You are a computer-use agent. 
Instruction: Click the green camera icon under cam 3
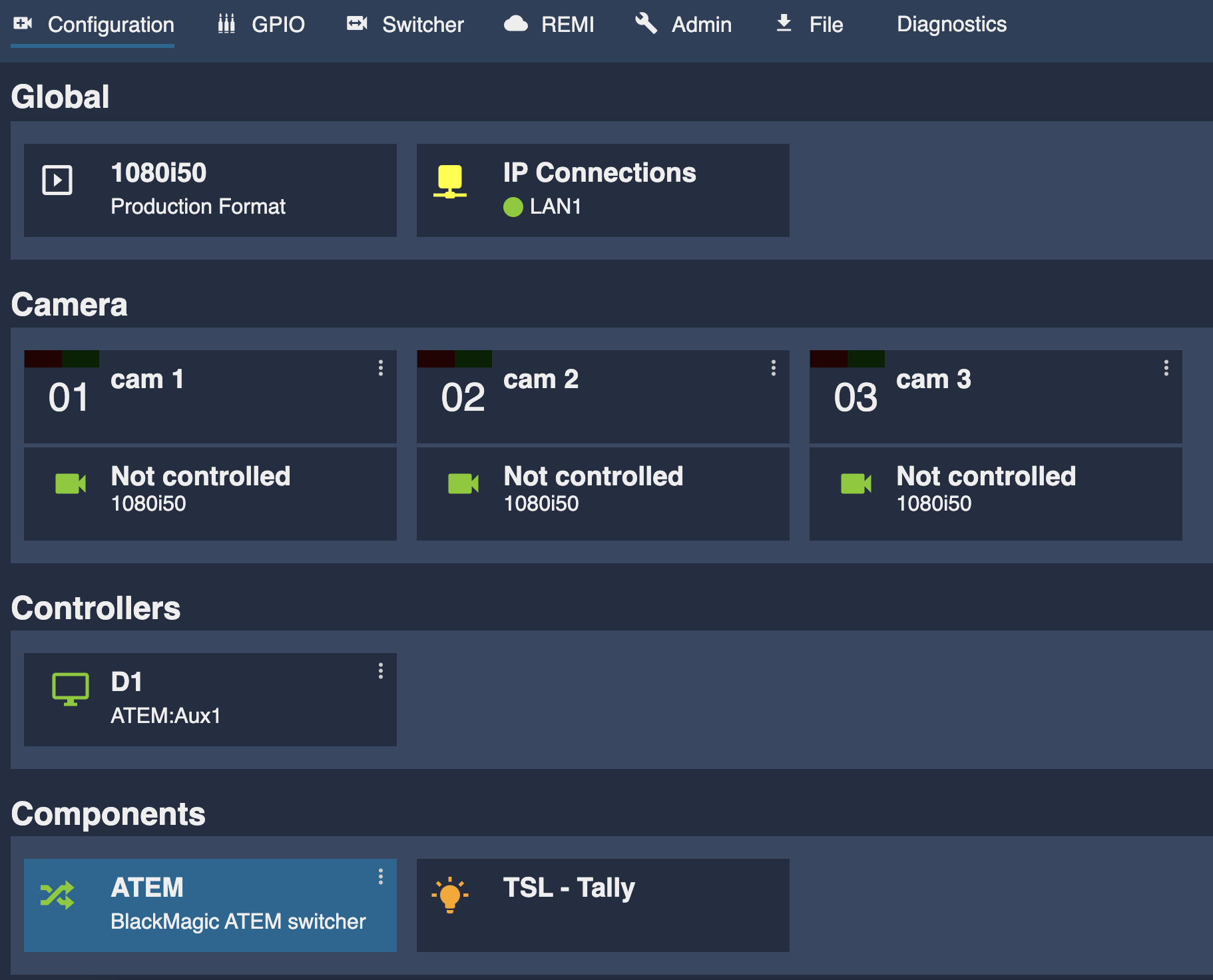tap(856, 484)
